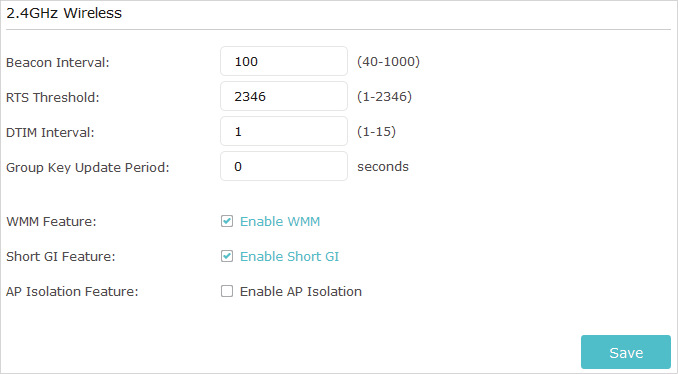Click the 'seconds' unit text
Viewport: 678px width, 374px height.
(x=383, y=166)
